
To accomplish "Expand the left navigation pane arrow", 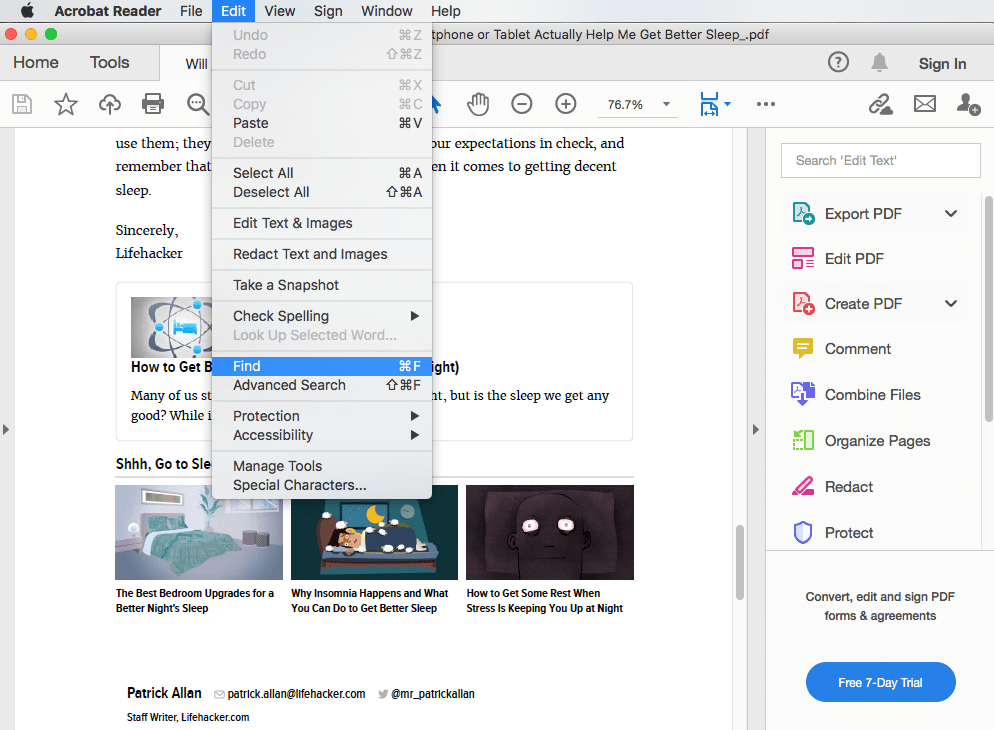I will click(6, 429).
